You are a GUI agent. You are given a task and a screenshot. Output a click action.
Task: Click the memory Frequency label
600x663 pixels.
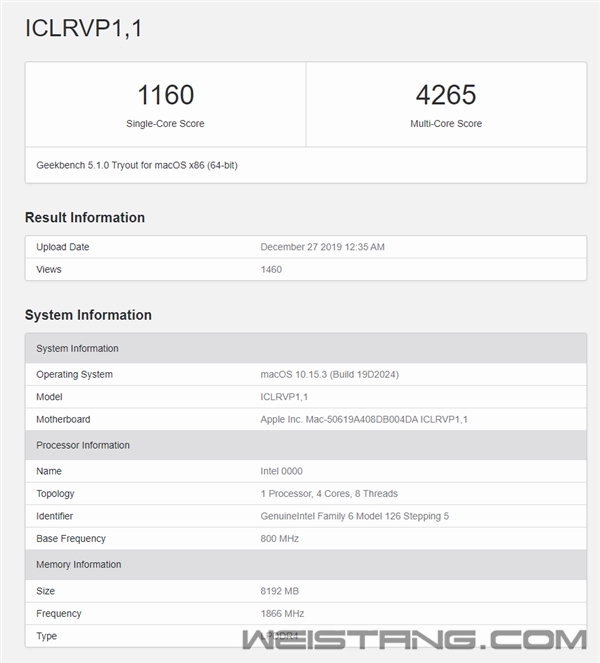[59, 614]
